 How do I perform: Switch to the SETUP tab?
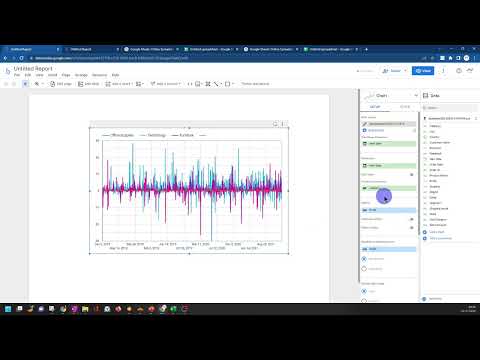coord(375,107)
